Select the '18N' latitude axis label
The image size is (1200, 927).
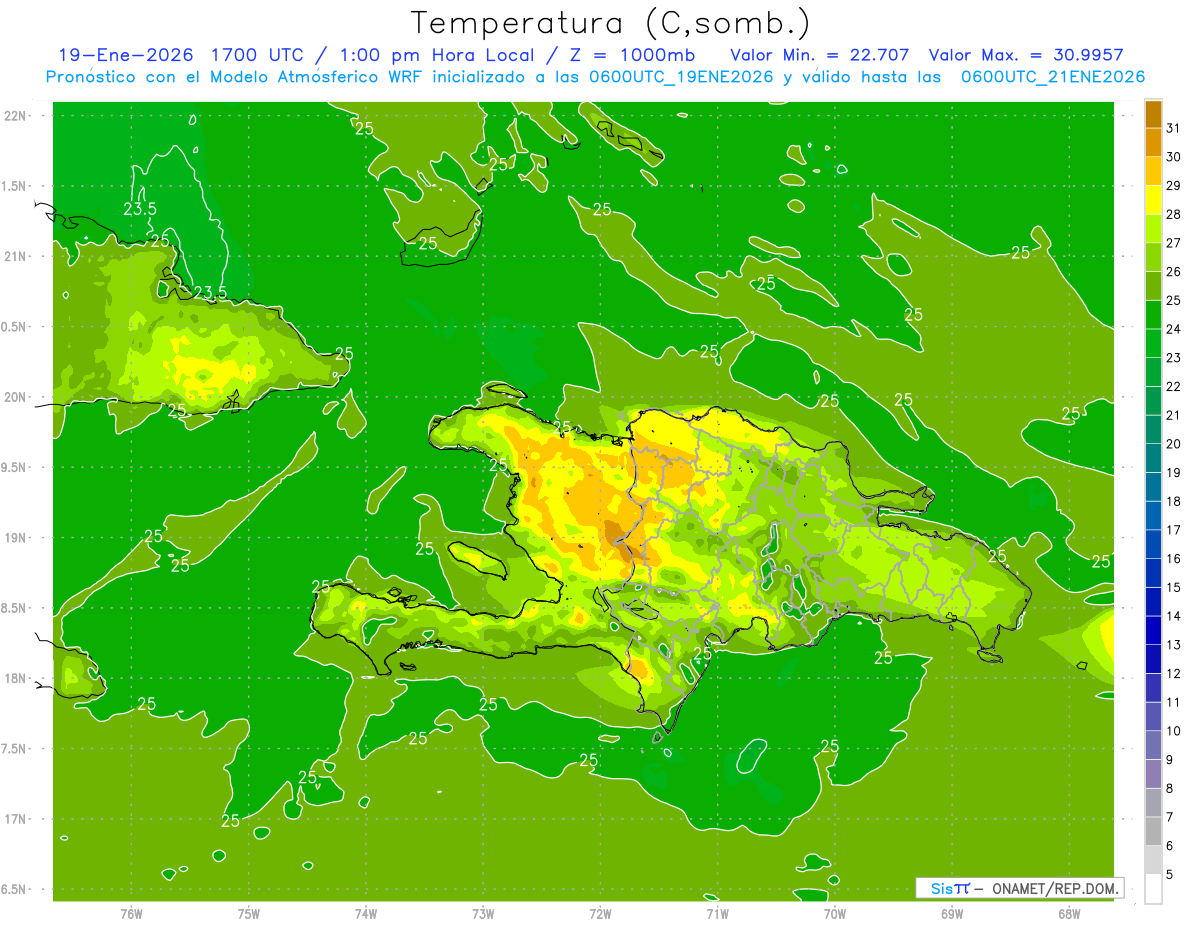click(x=15, y=678)
